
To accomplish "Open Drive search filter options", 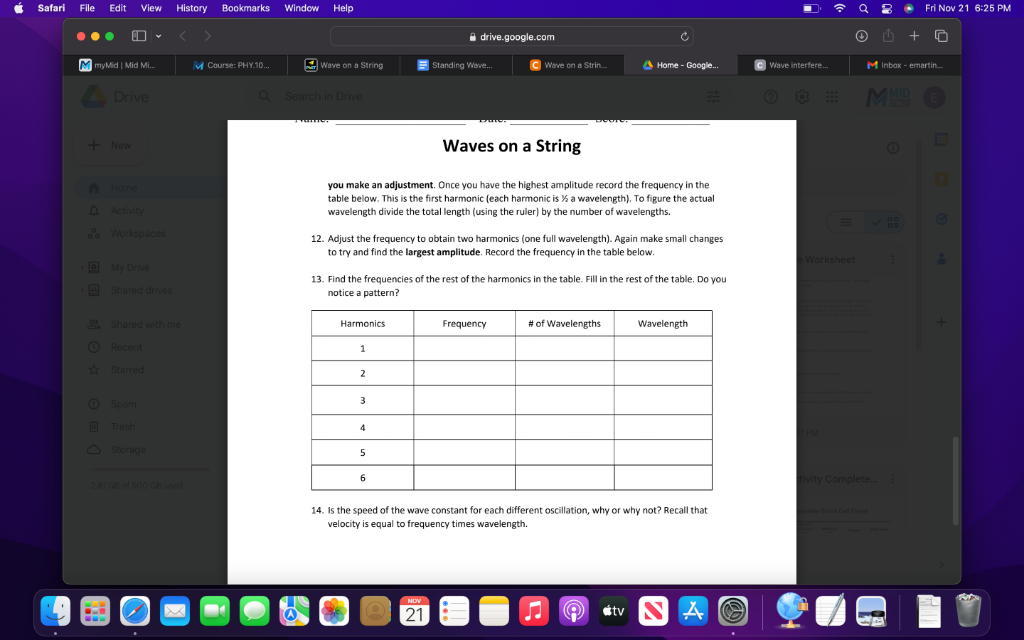I will click(x=713, y=97).
